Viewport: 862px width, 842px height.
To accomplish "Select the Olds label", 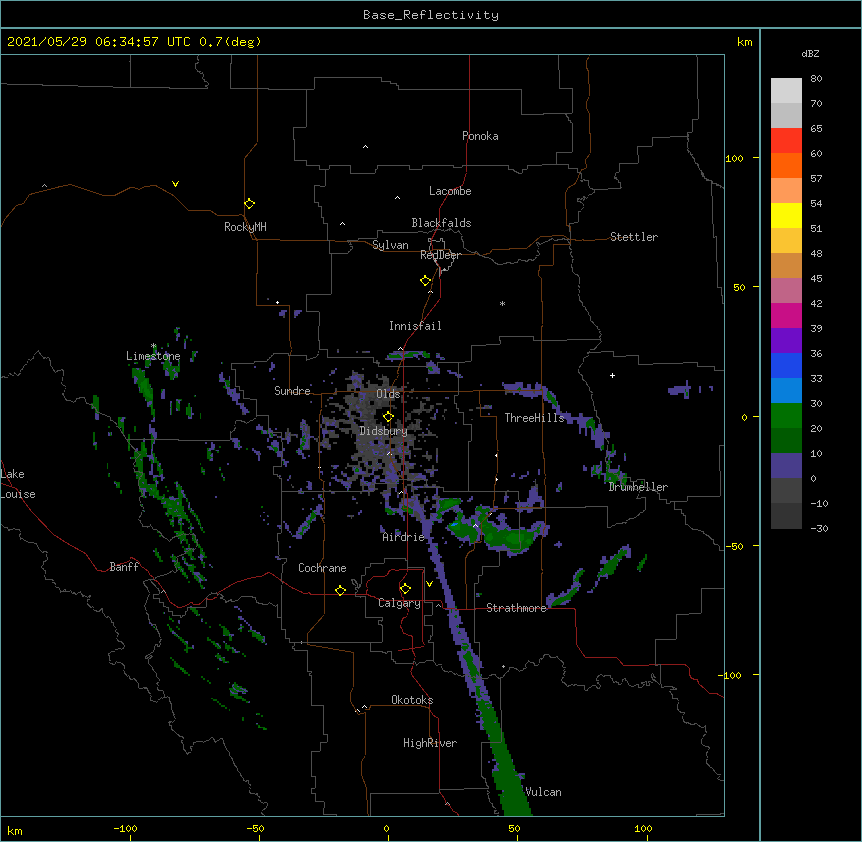I will tap(388, 394).
